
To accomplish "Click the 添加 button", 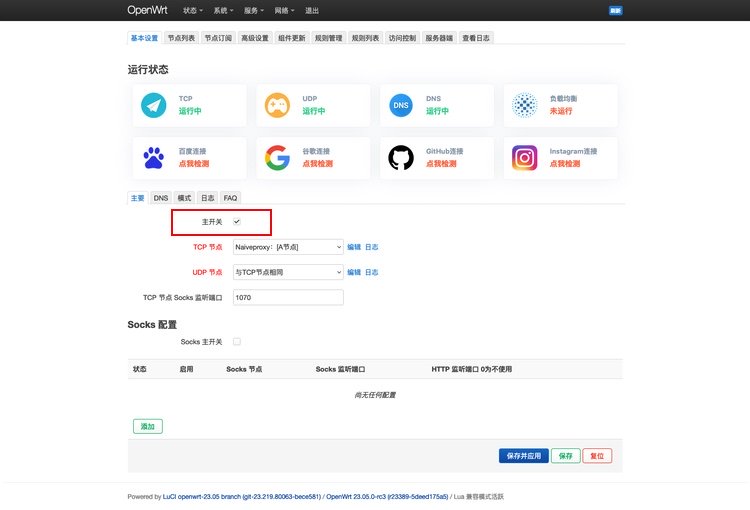I will point(148,426).
